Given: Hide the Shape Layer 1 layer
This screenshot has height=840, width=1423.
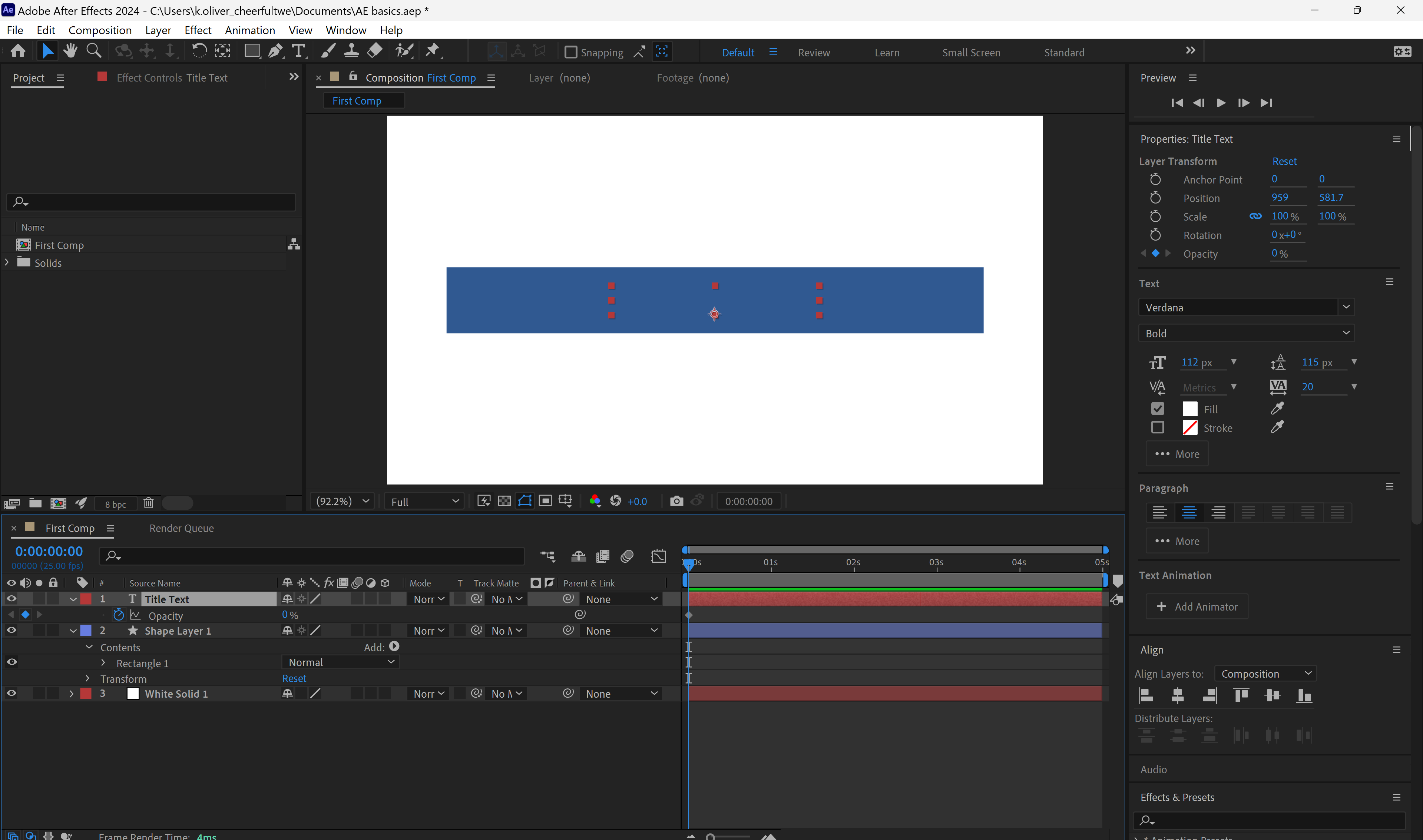Looking at the screenshot, I should (x=11, y=630).
